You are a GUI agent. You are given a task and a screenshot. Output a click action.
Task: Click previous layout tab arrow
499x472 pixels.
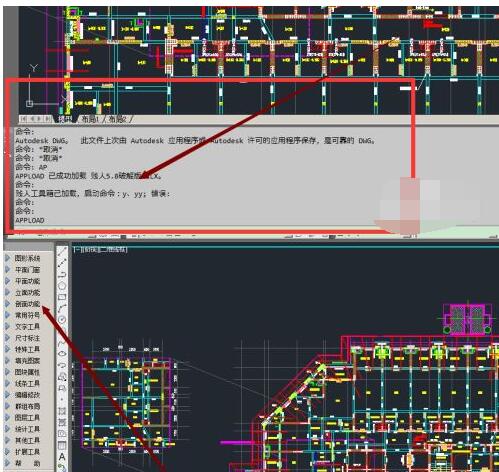32,119
